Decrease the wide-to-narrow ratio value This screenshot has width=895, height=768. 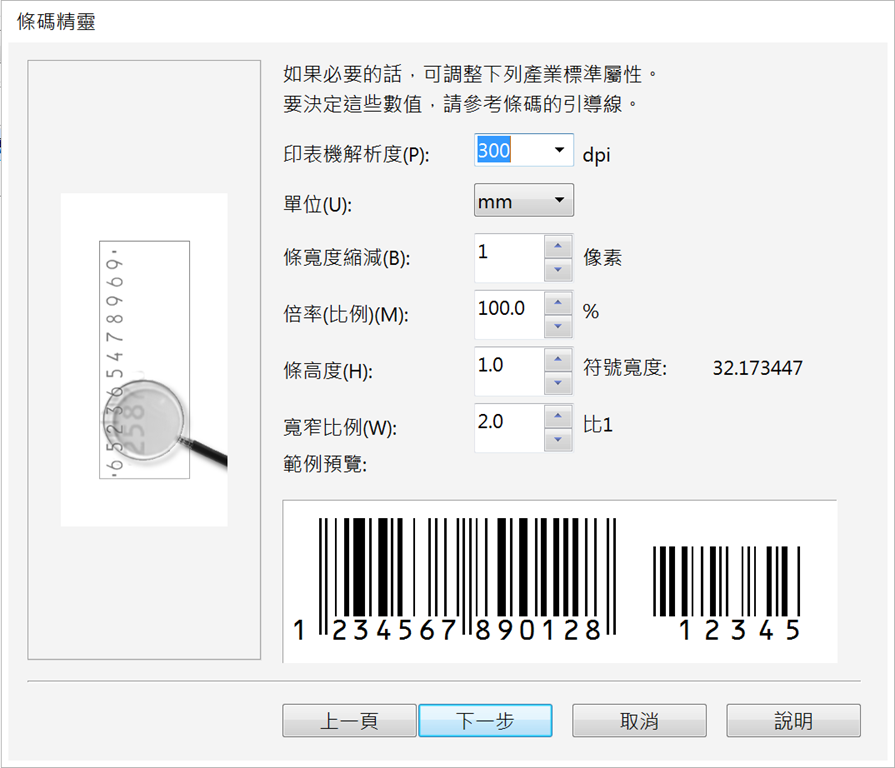coord(558,439)
